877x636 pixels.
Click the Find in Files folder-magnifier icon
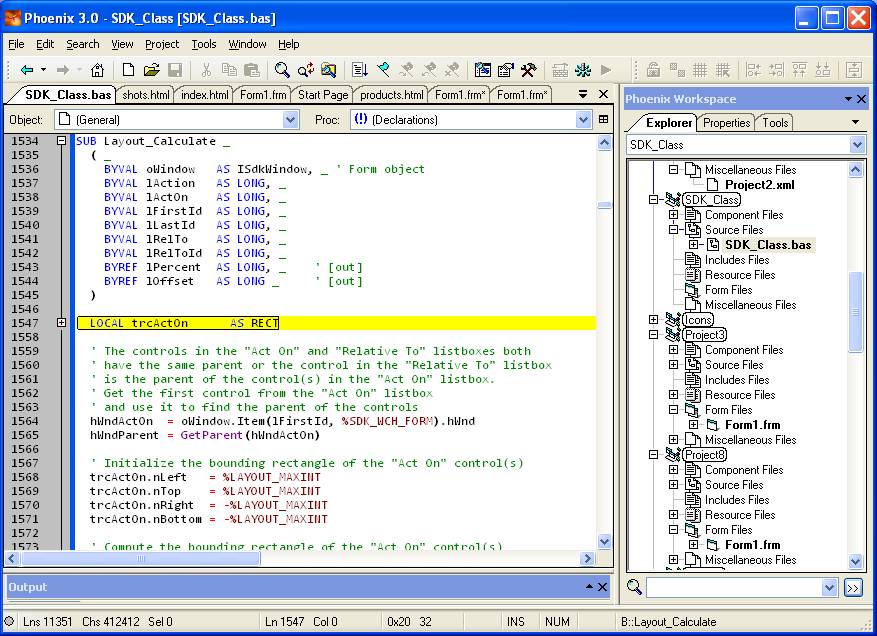click(x=329, y=70)
